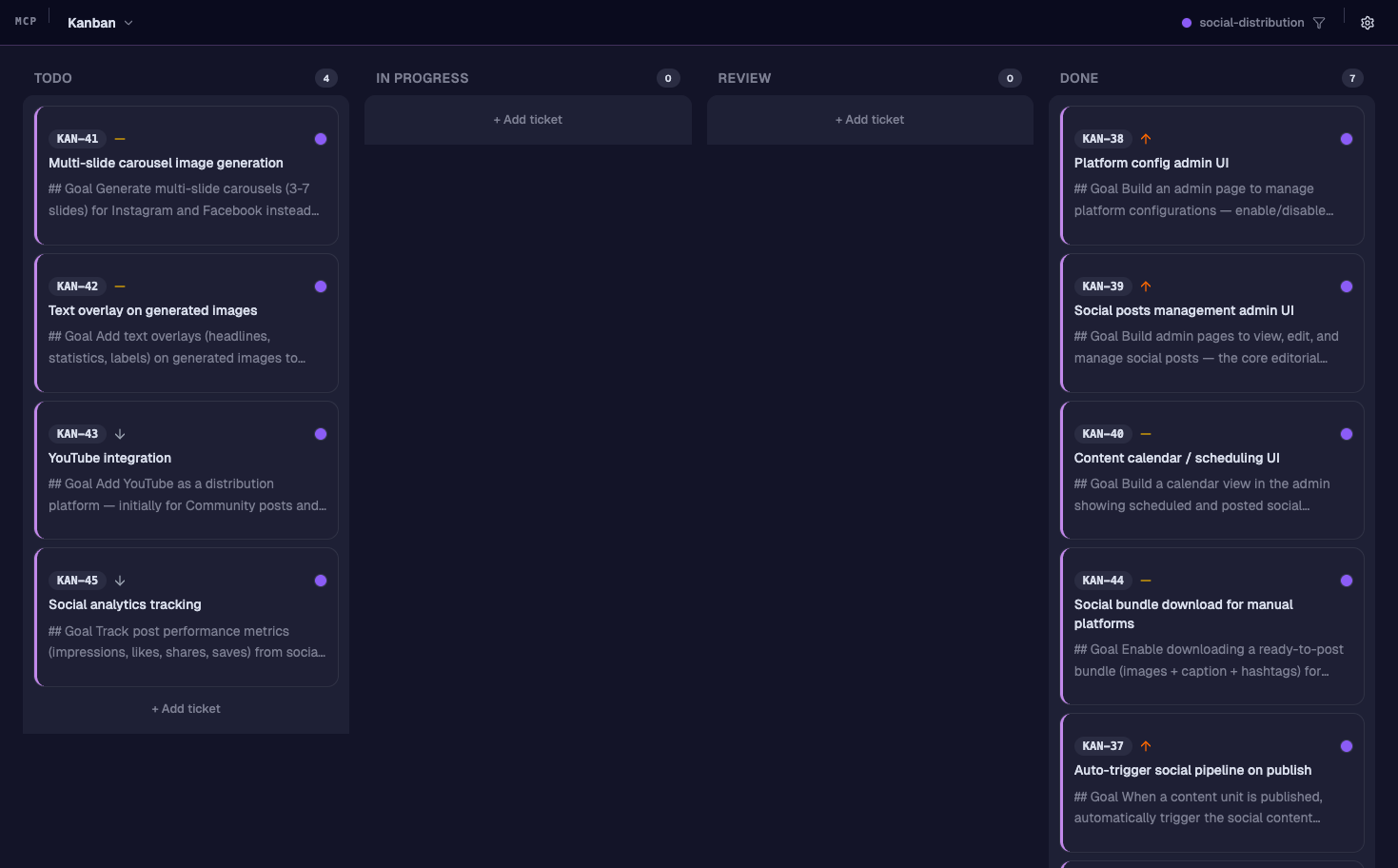
Task: Click the TODO count badge showing 4
Action: pyautogui.click(x=326, y=78)
